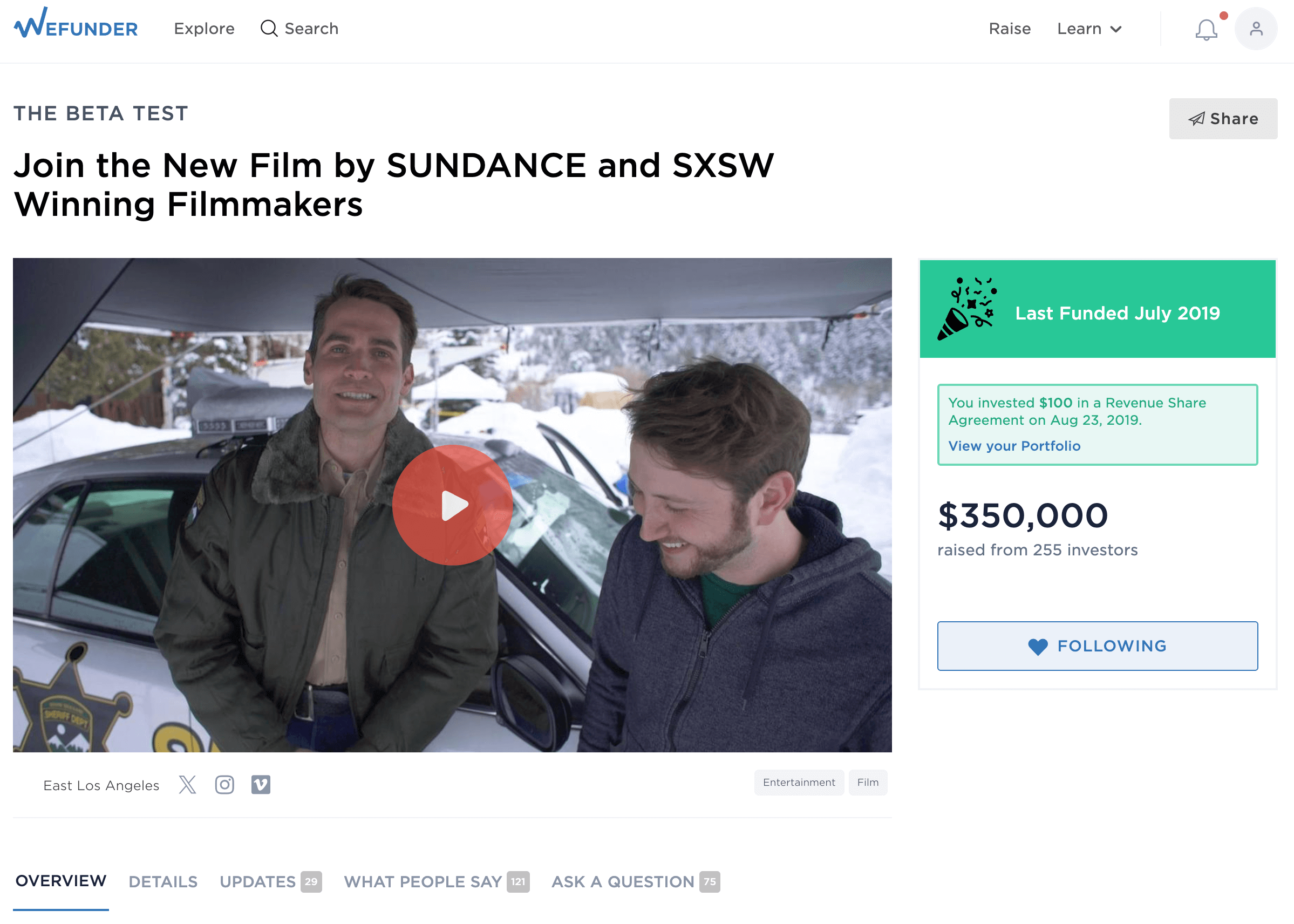The width and height of the screenshot is (1294, 924).
Task: Click the Film category tag
Action: pos(867,783)
